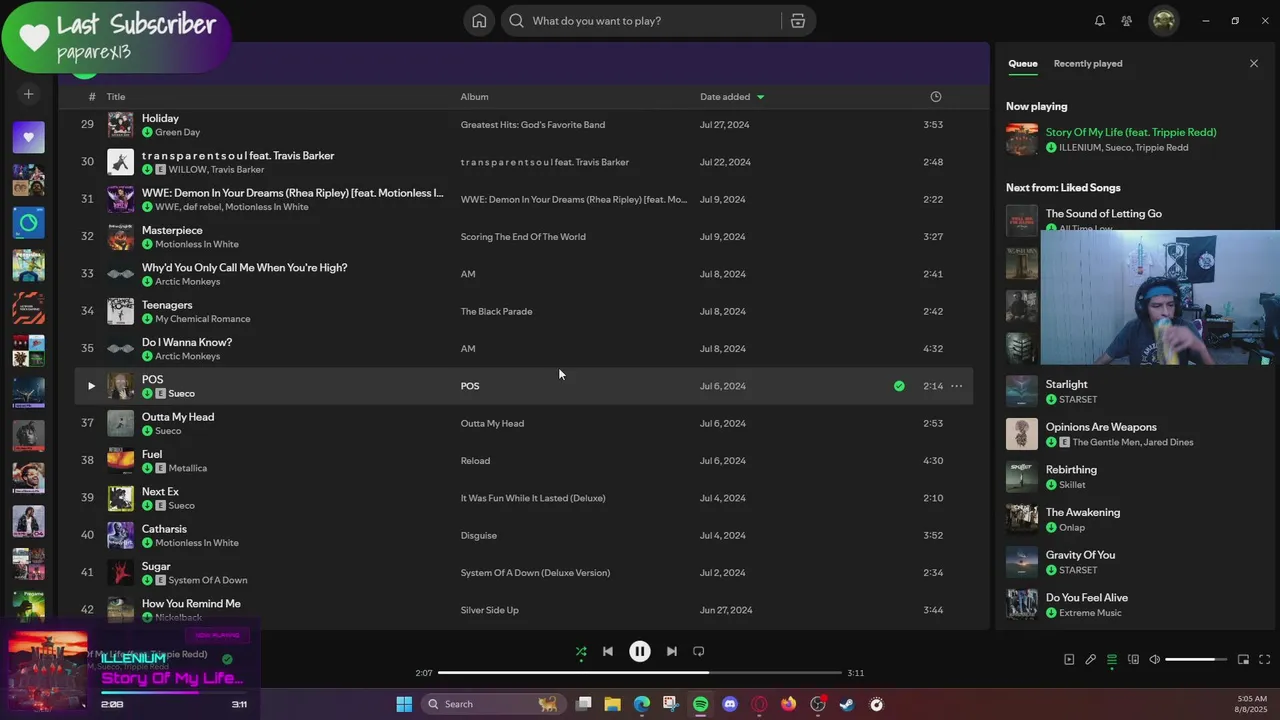Open the mini player

[1243, 660]
